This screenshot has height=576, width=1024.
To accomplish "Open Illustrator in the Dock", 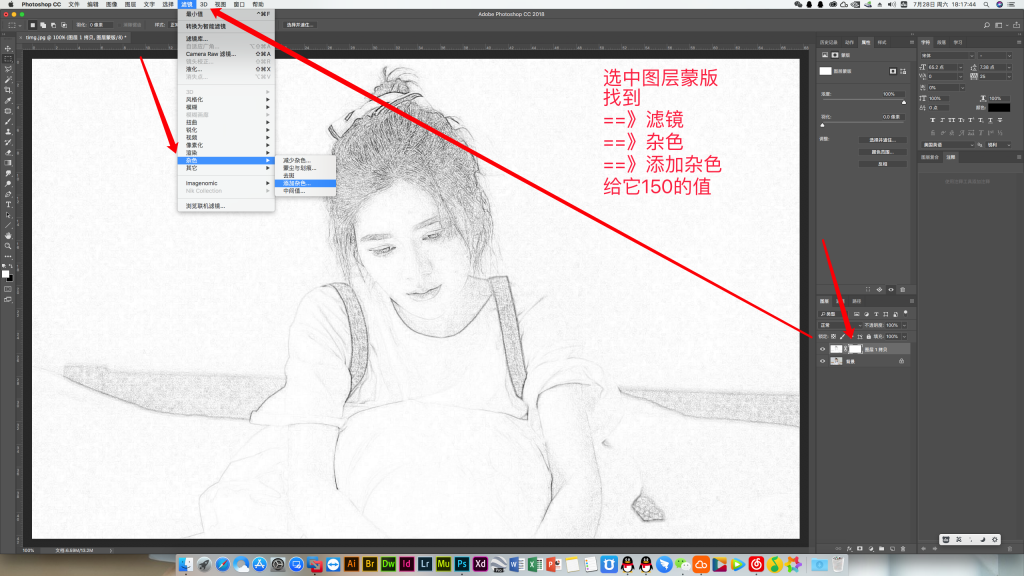I will click(351, 564).
